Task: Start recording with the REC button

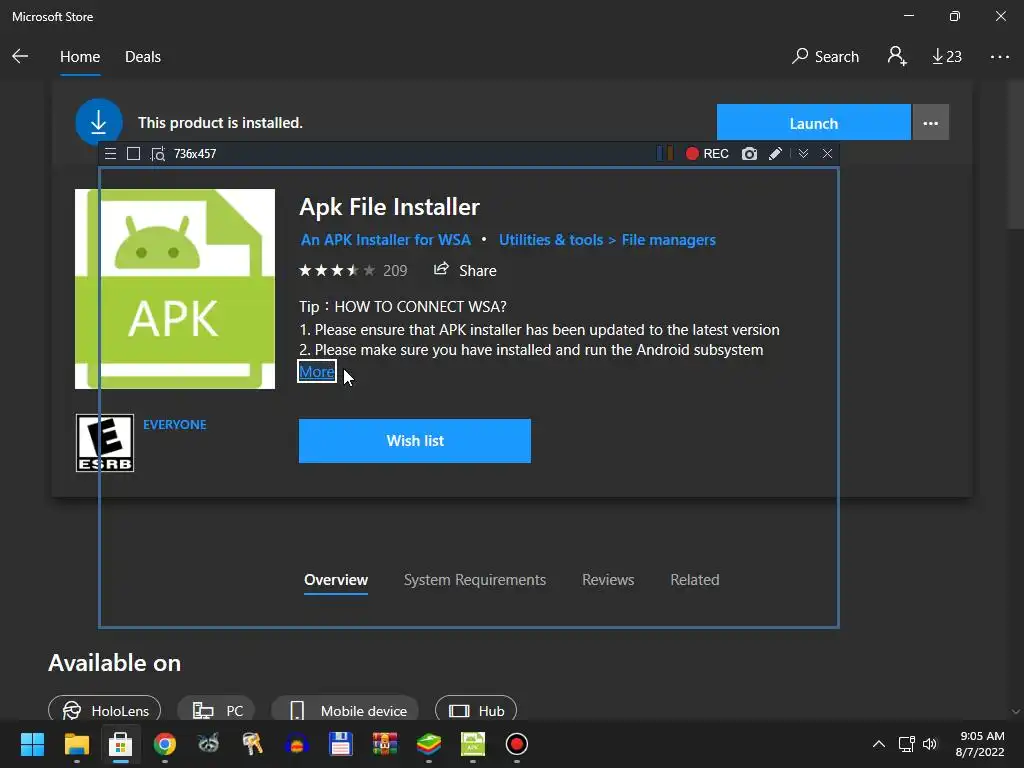Action: coord(707,153)
